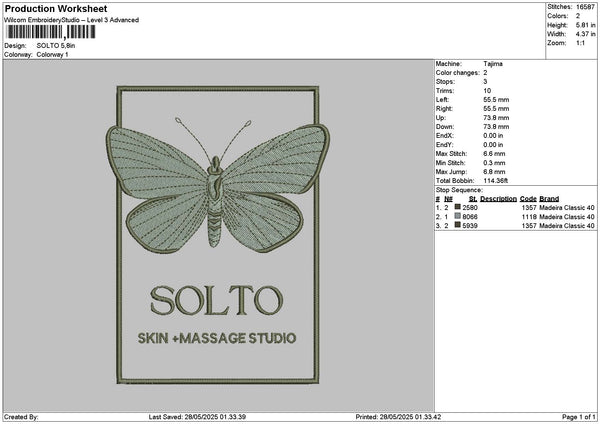Image resolution: width=600 pixels, height=424 pixels.
Task: Click the 'Page 1 of 1' indicator
Action: pyautogui.click(x=579, y=417)
